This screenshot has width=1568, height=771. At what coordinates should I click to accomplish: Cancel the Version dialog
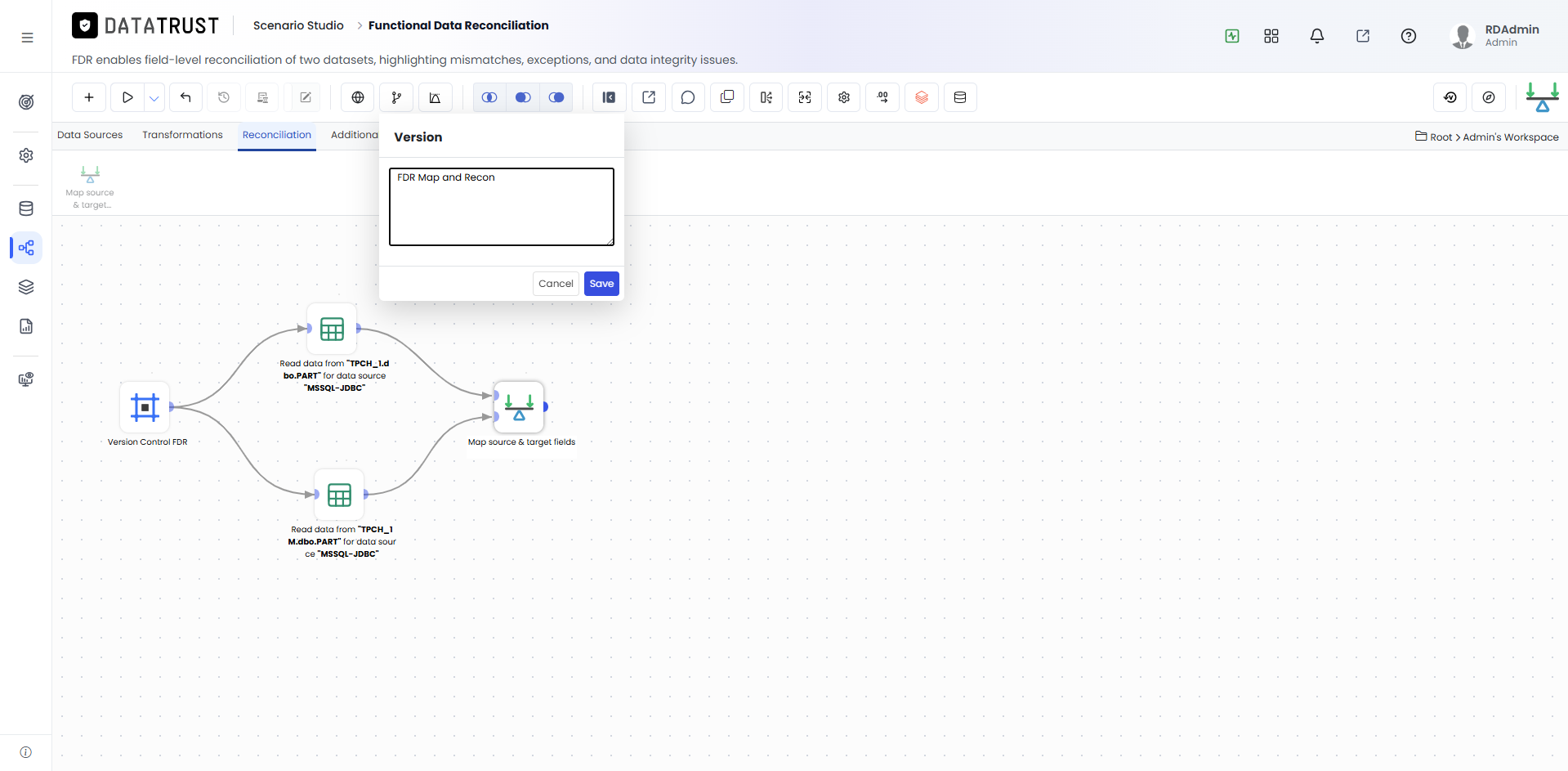pyautogui.click(x=556, y=284)
